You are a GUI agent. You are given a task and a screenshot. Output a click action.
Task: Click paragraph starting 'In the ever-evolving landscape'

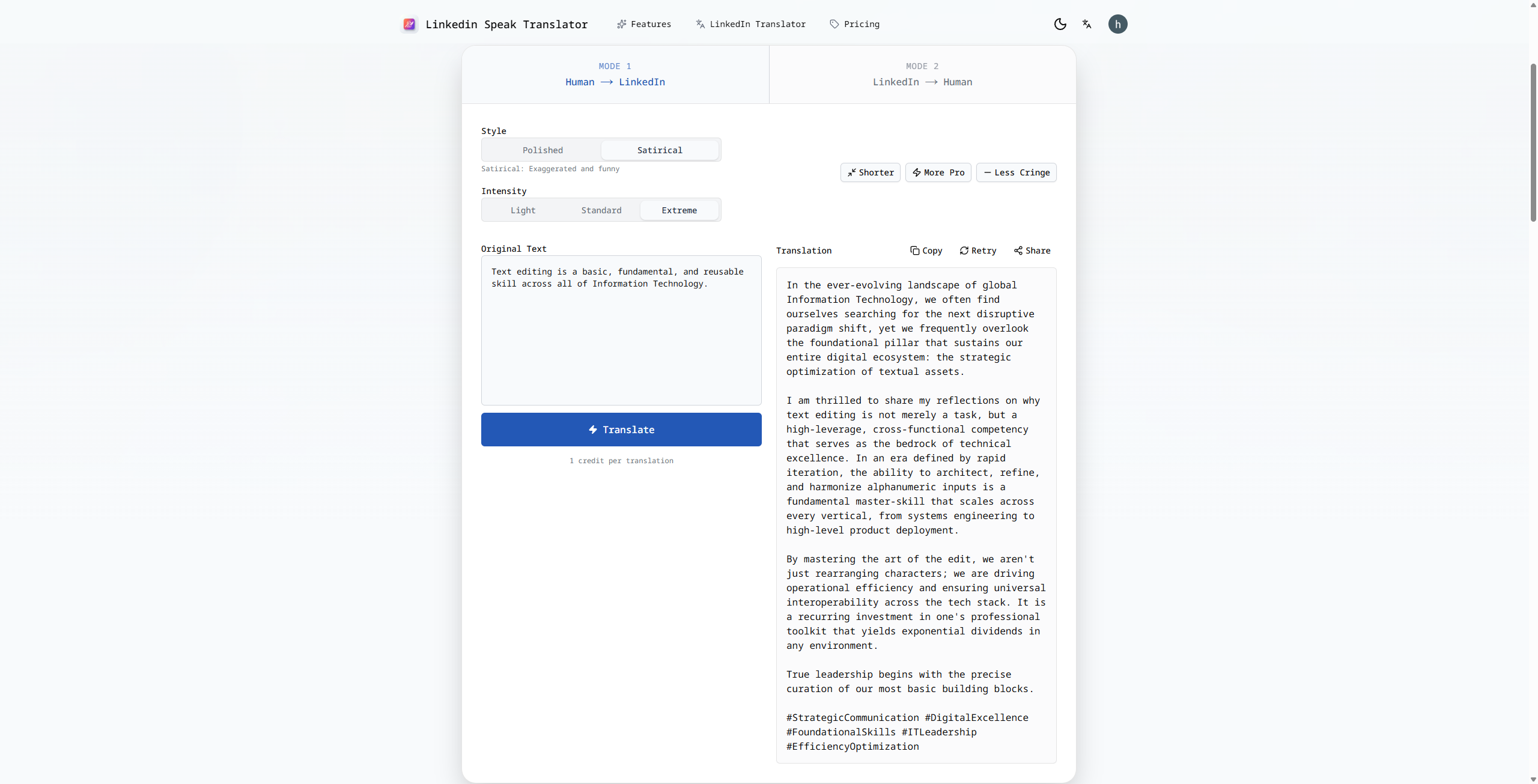910,329
